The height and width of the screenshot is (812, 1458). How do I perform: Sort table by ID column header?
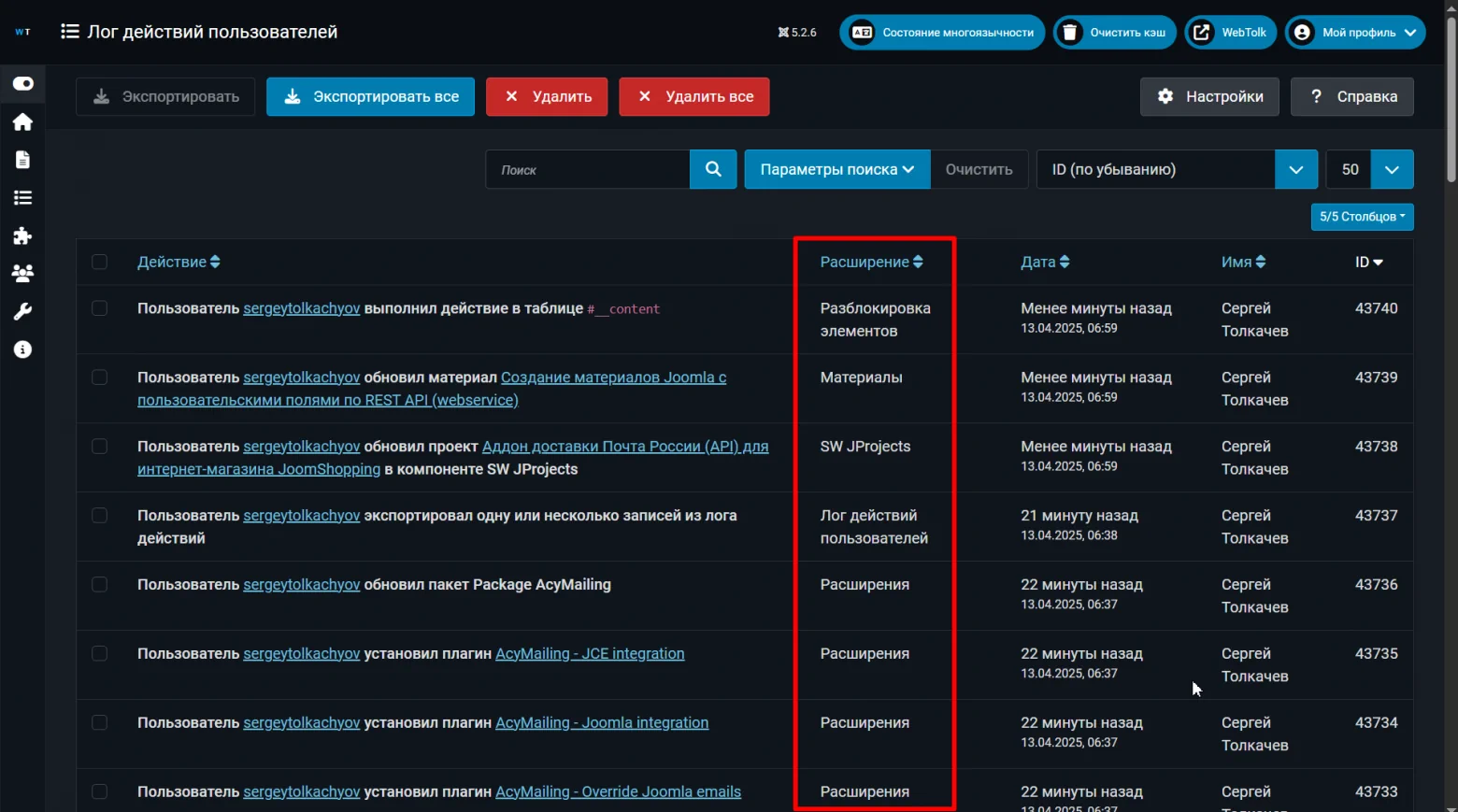pyautogui.click(x=1369, y=262)
